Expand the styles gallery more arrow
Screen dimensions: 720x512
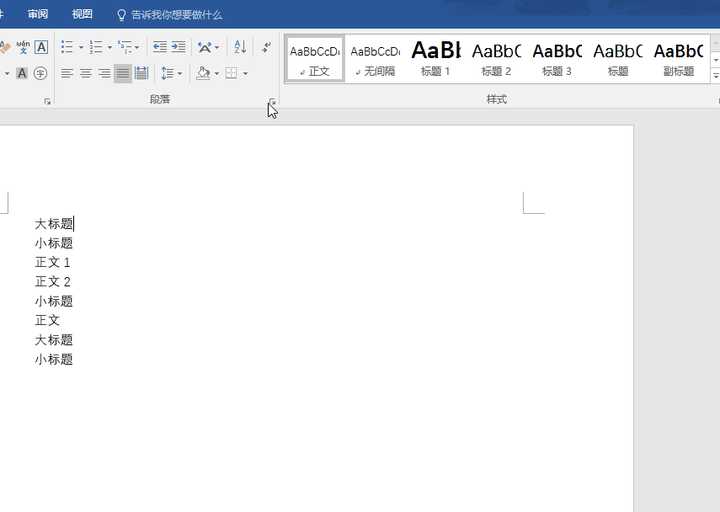tap(716, 75)
